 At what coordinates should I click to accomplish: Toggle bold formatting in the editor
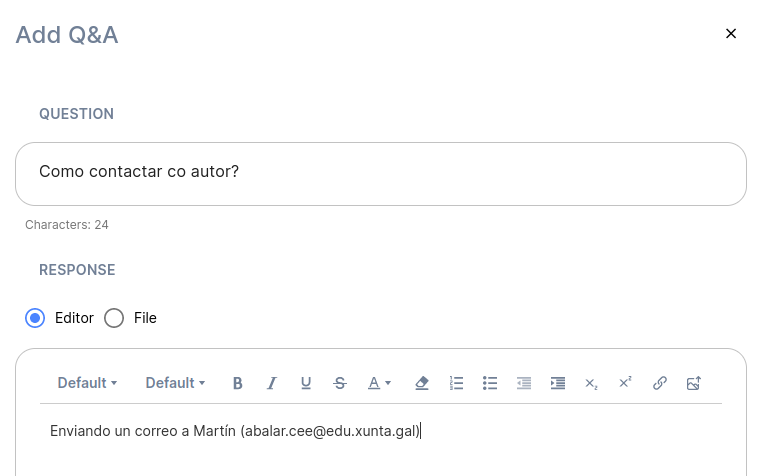click(x=238, y=383)
